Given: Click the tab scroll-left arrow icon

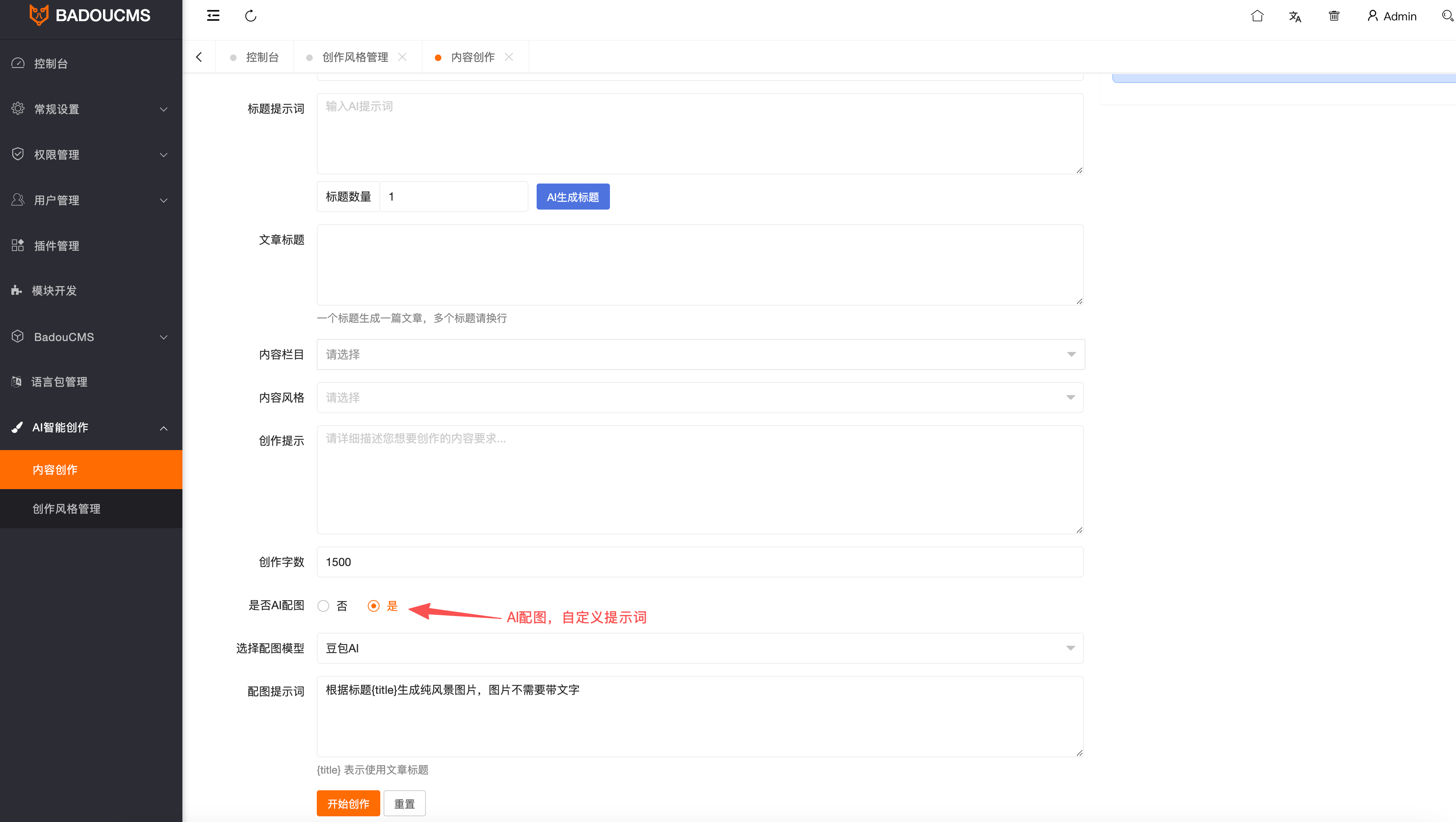Looking at the screenshot, I should point(199,57).
